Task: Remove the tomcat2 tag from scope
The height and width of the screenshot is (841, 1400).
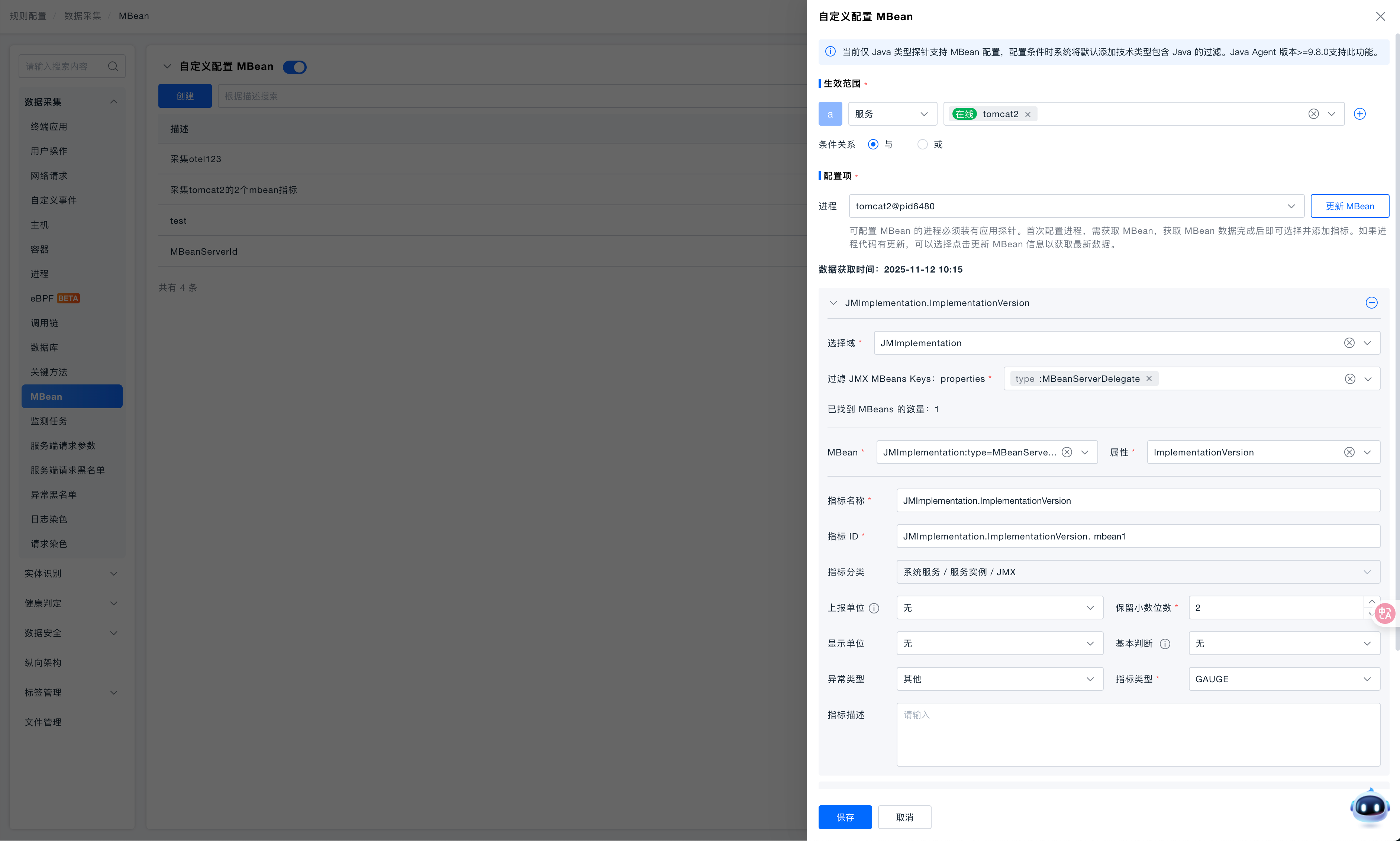Action: pos(1028,115)
